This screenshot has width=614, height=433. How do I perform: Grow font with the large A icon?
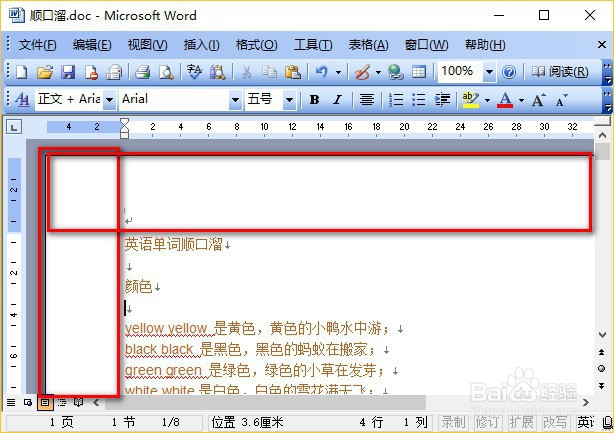538,100
